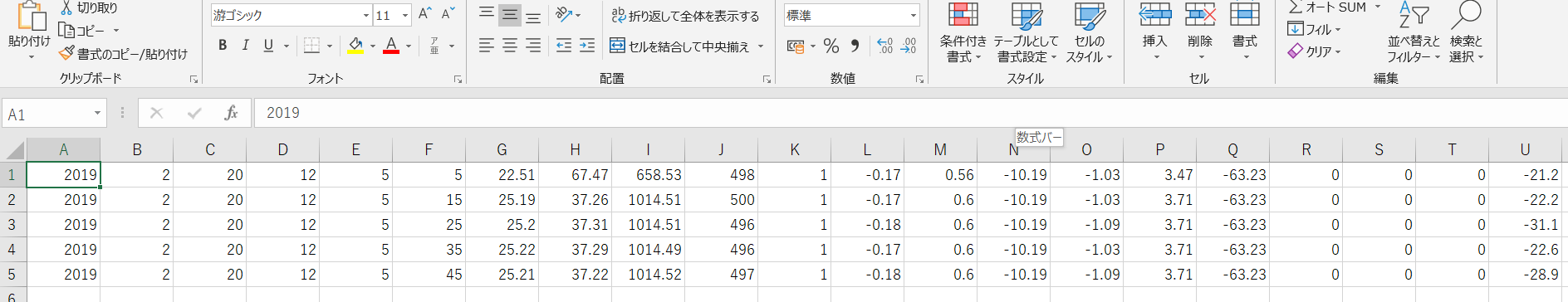Center text horizontally
The image size is (1568, 302).
tap(510, 46)
